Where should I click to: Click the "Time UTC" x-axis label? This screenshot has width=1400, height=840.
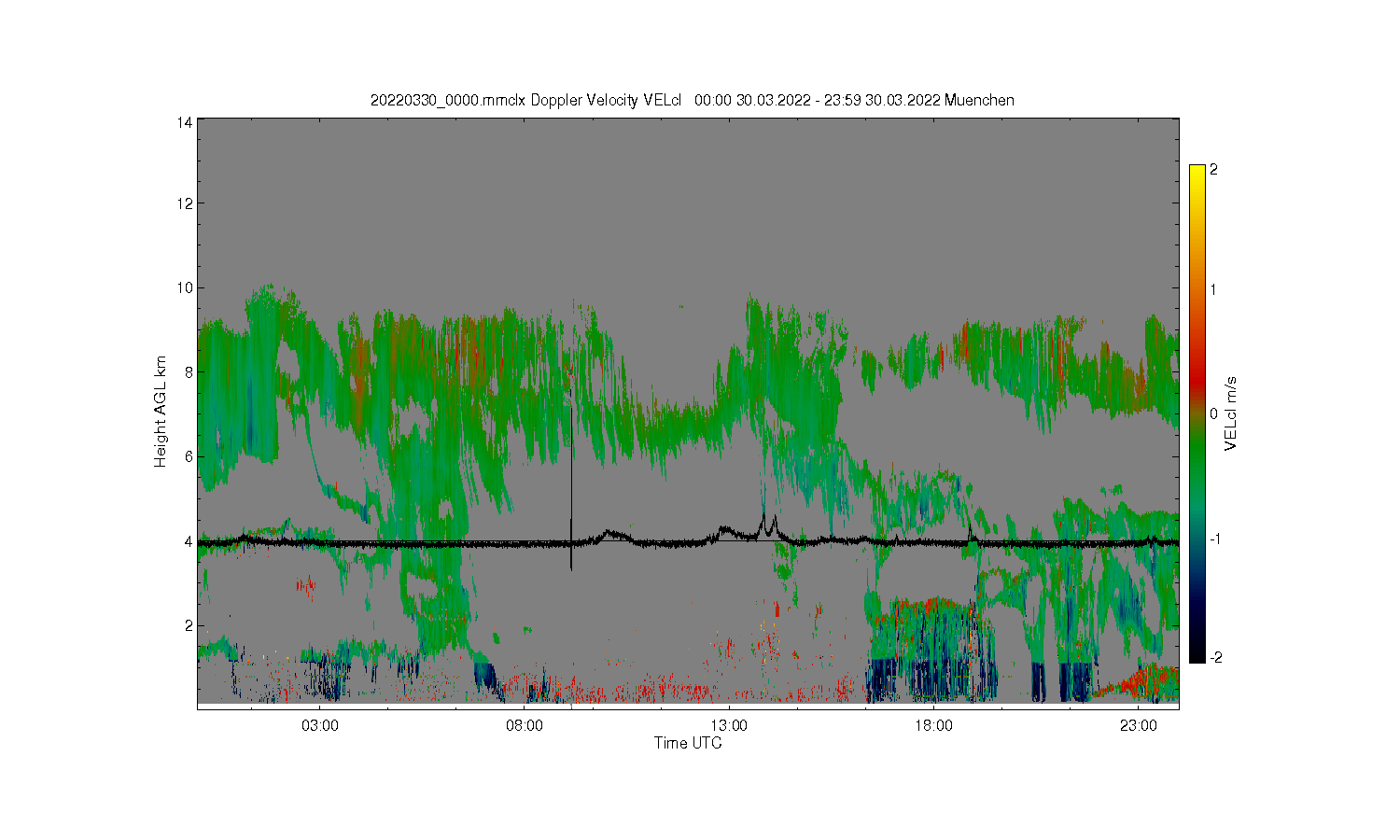pyautogui.click(x=688, y=743)
